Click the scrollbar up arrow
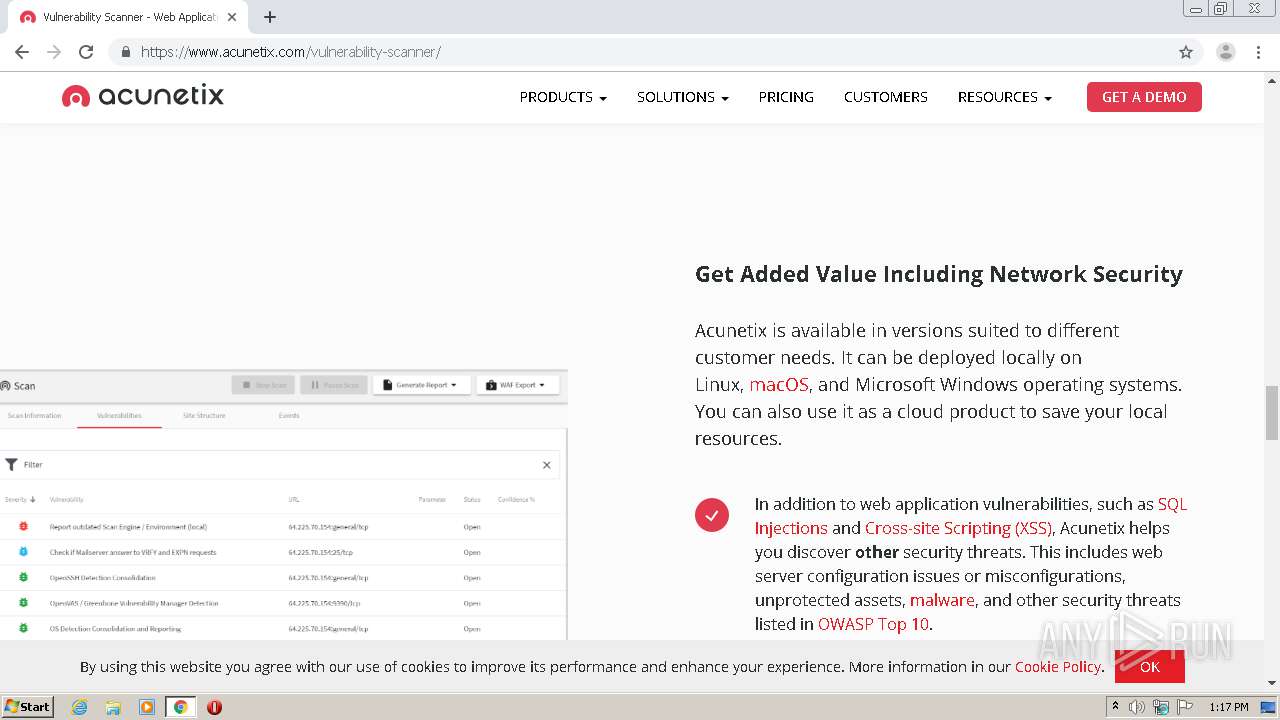Image resolution: width=1280 pixels, height=720 pixels. tap(1272, 79)
